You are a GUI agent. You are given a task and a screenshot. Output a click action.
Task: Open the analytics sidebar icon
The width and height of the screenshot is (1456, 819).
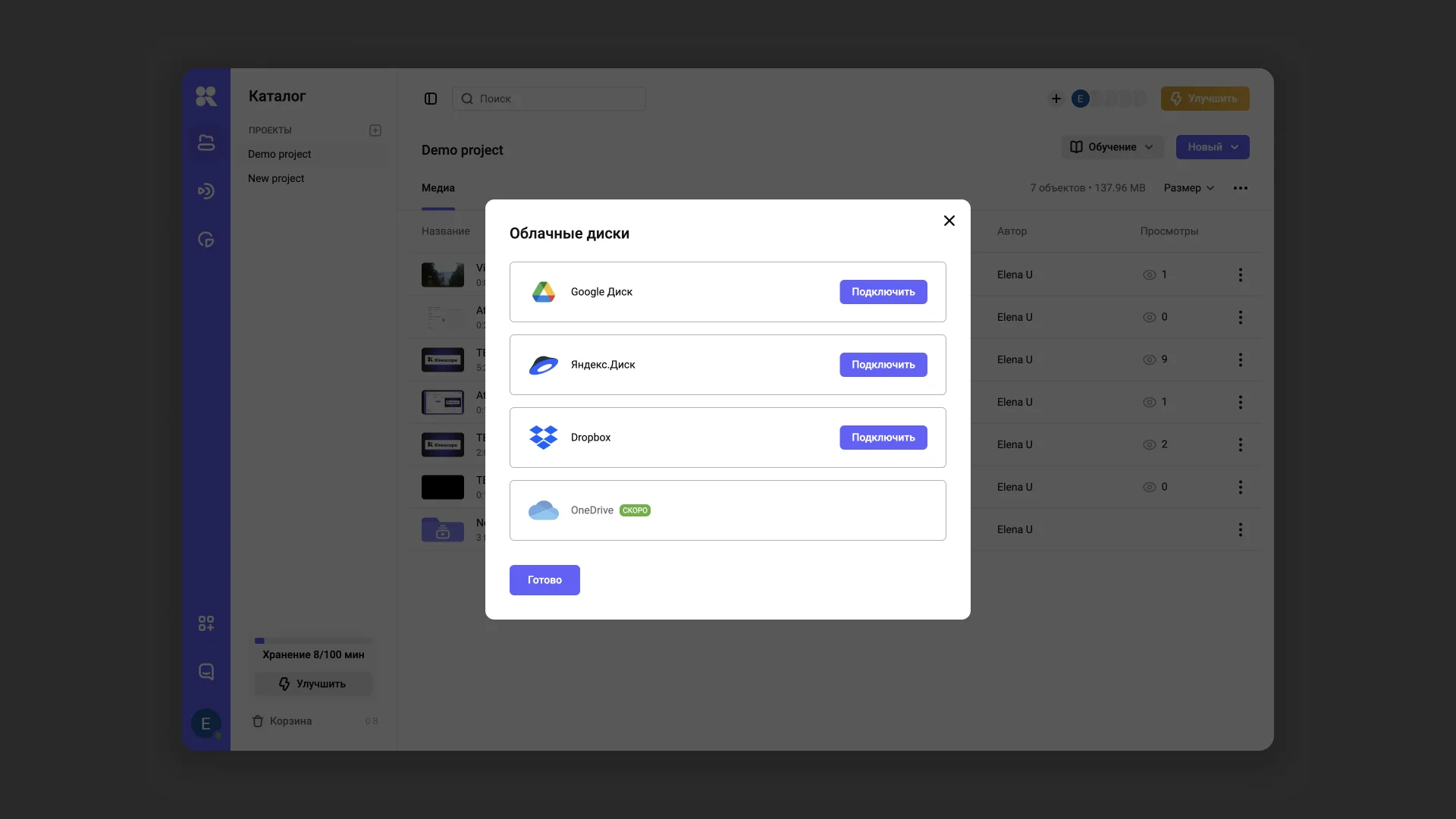pyautogui.click(x=206, y=240)
